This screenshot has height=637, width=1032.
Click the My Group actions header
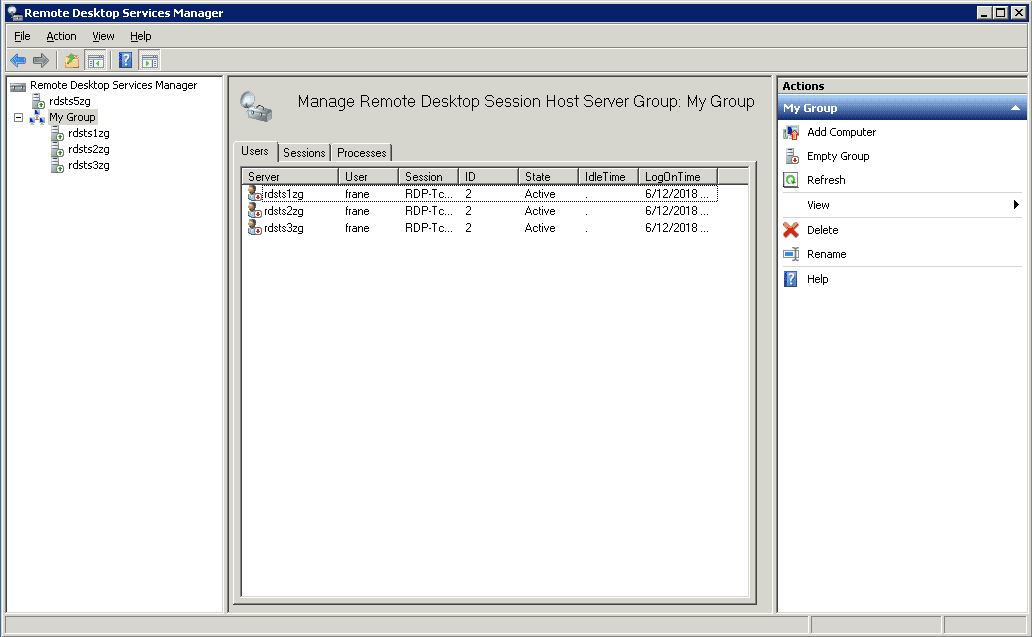[902, 109]
